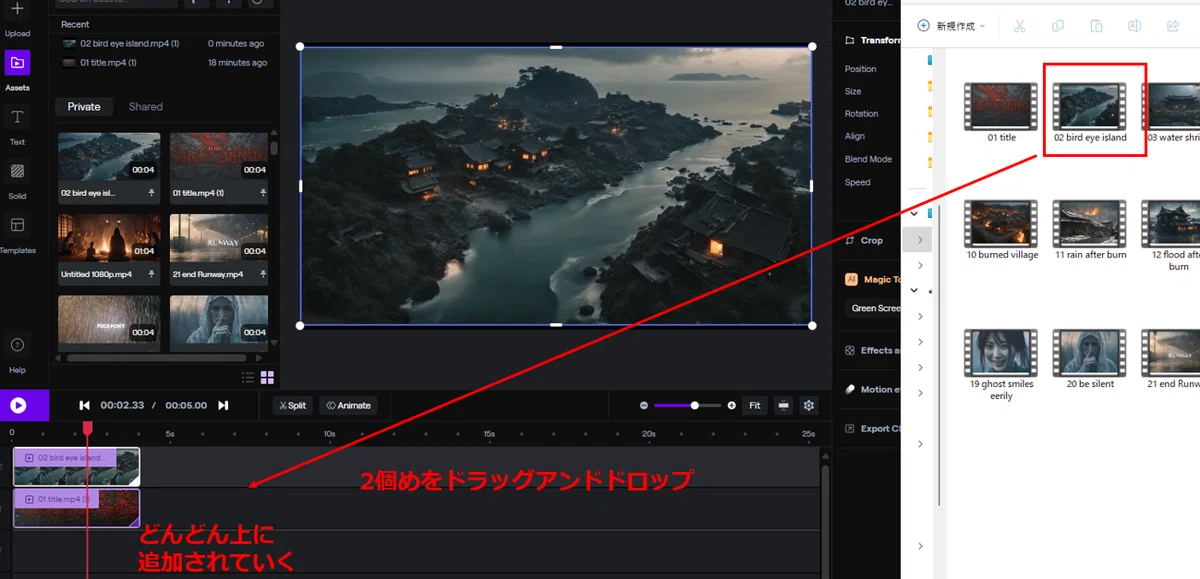Switch assets to grid view
The image size is (1200, 579).
267,377
